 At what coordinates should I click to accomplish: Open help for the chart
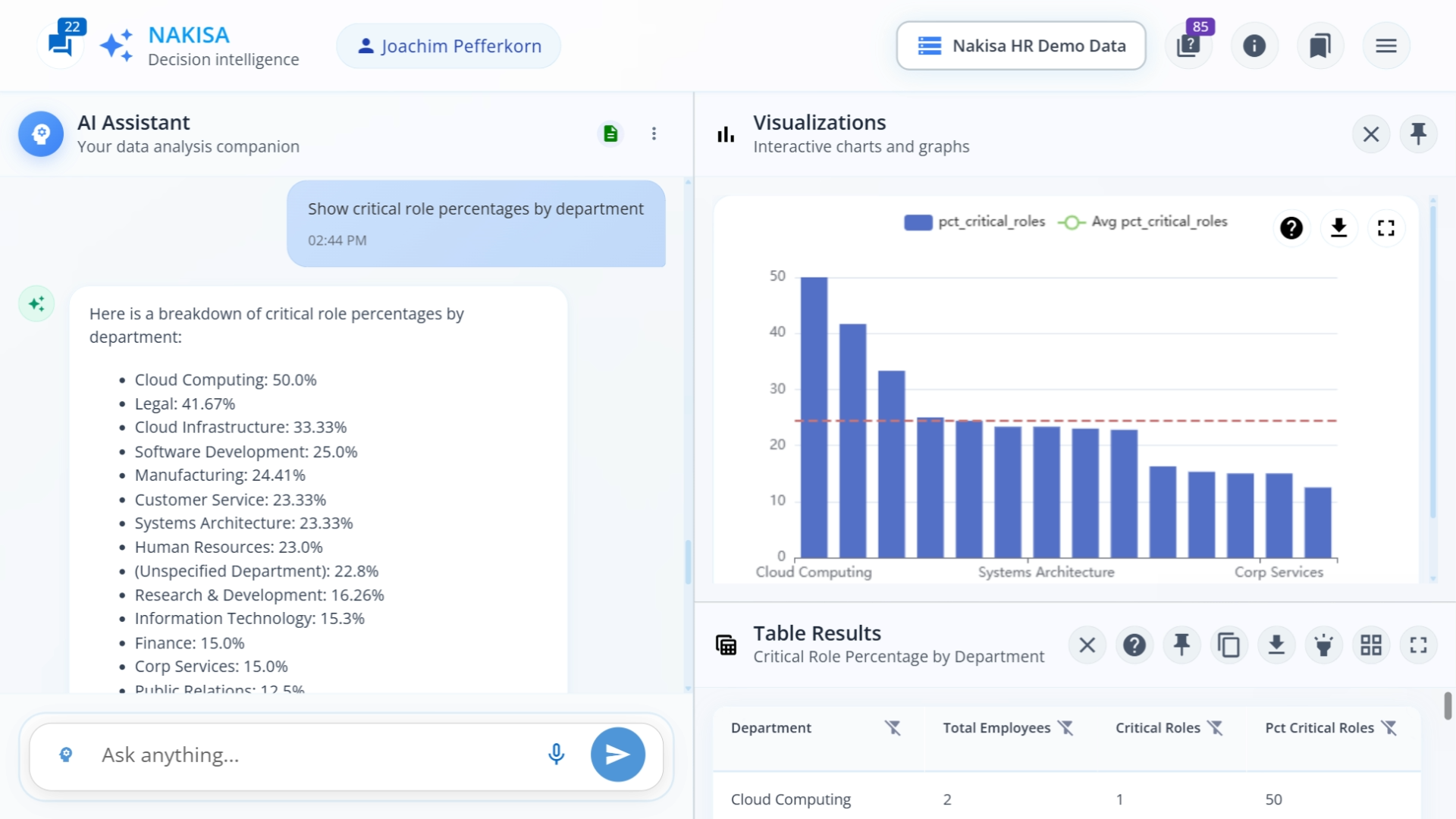1292,227
